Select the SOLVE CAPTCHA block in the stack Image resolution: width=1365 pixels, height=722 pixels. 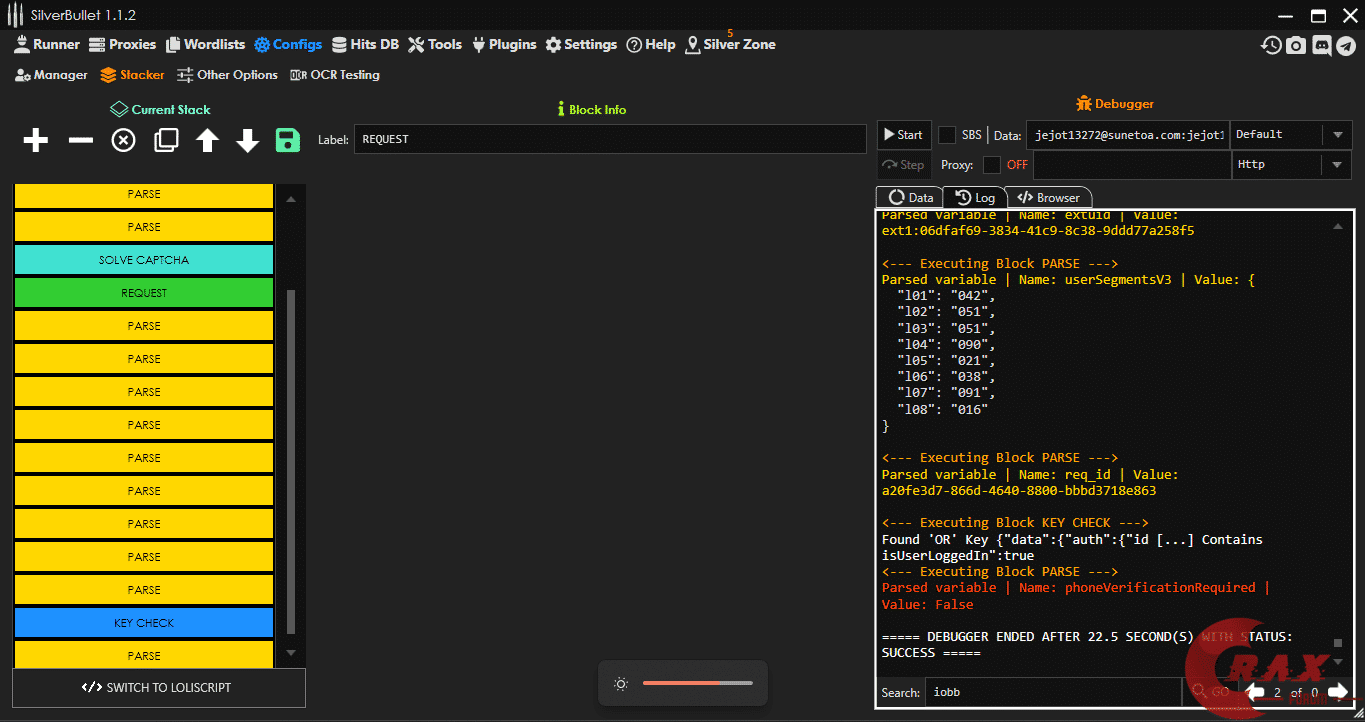(144, 260)
